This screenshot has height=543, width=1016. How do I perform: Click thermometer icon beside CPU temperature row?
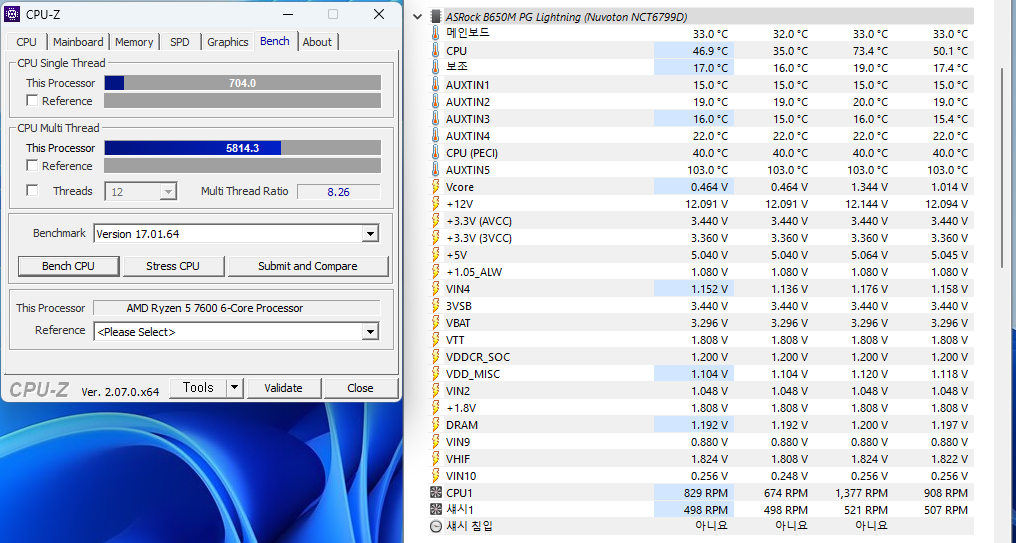coord(436,51)
